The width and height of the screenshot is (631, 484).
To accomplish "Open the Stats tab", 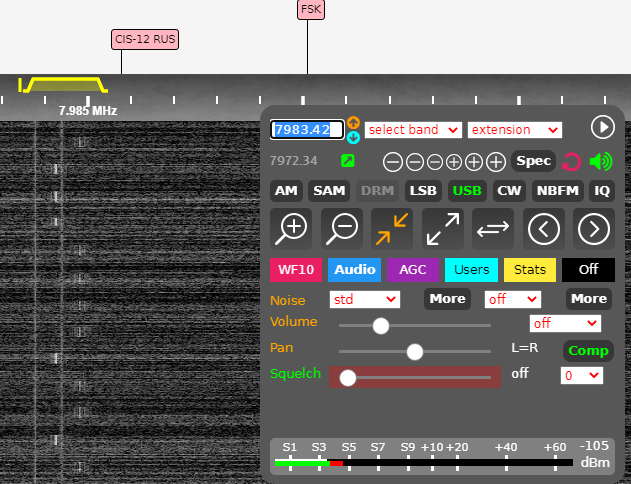I will click(530, 270).
